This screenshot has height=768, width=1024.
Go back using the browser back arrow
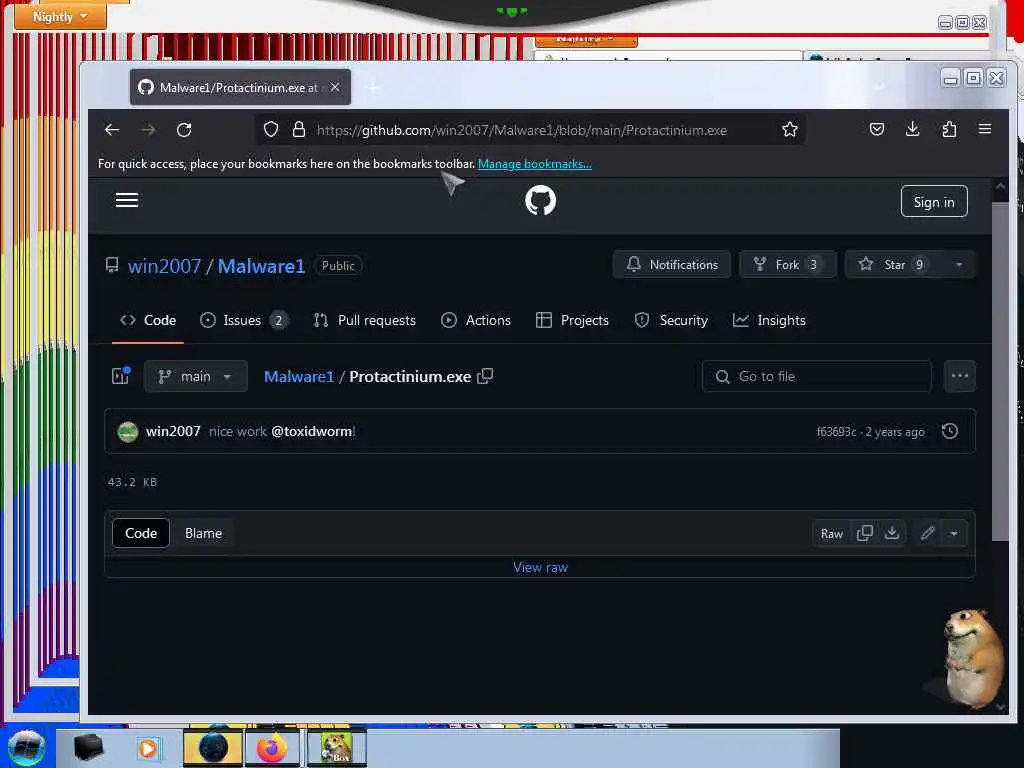pos(112,130)
